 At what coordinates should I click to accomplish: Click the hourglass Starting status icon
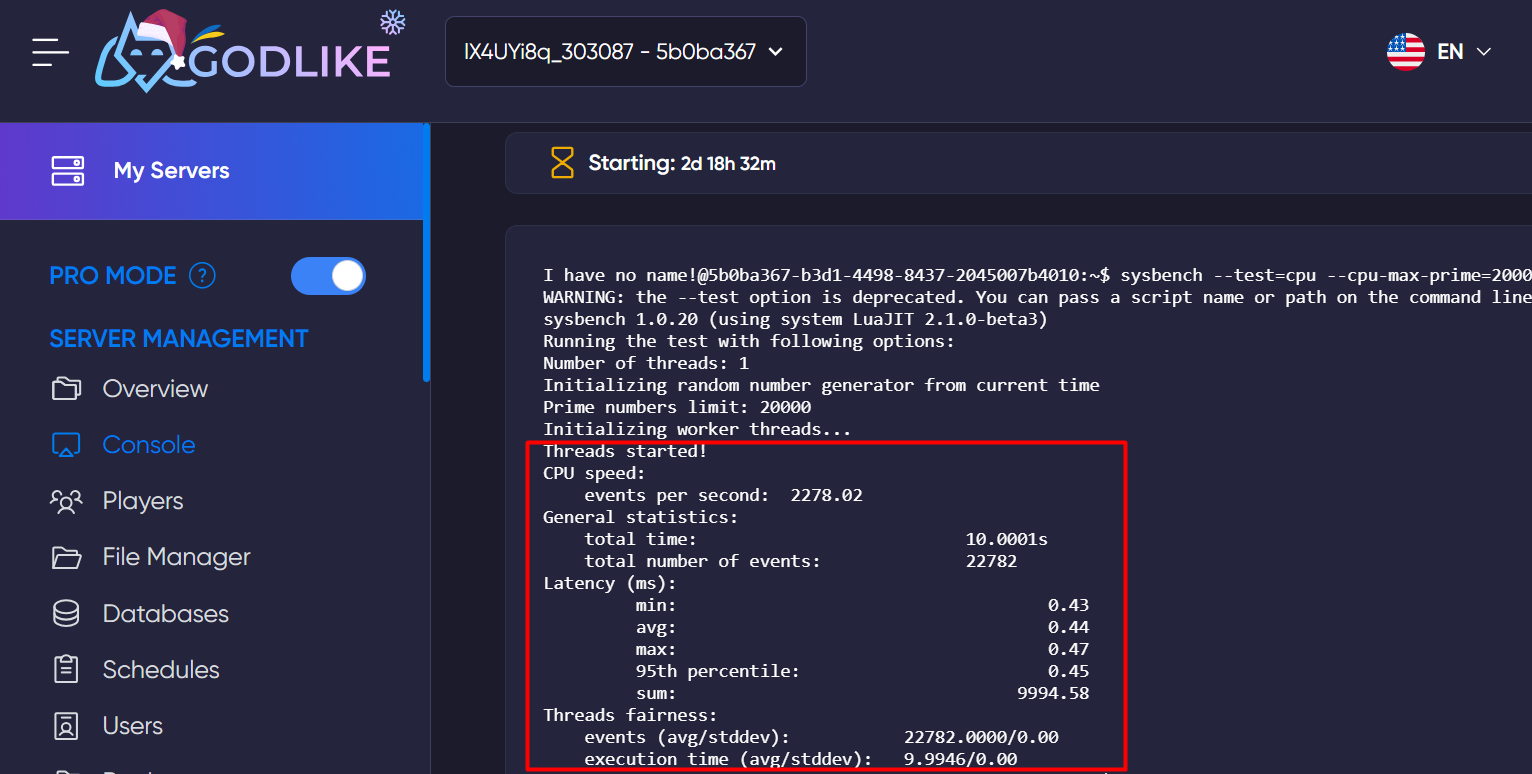click(x=563, y=163)
